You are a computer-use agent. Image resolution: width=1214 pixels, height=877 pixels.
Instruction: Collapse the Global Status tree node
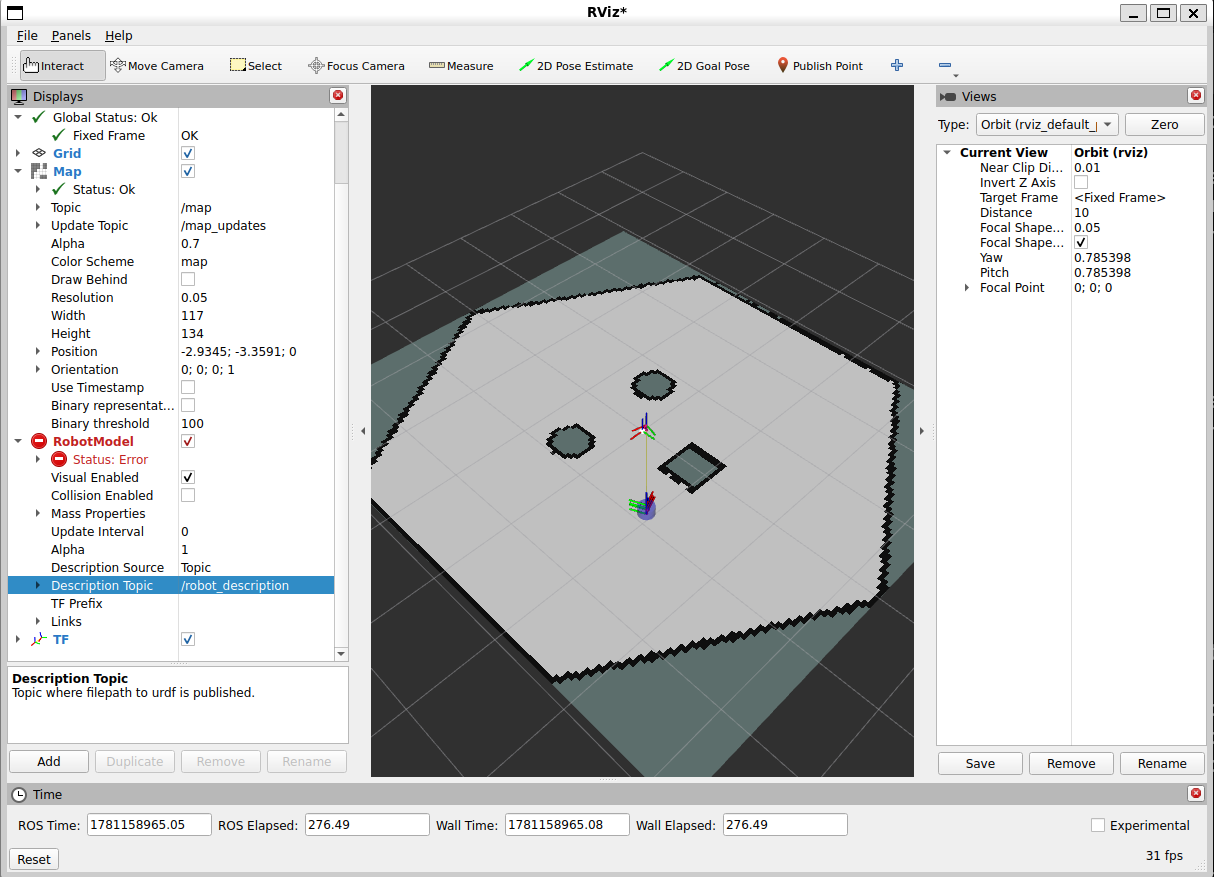tap(17, 117)
